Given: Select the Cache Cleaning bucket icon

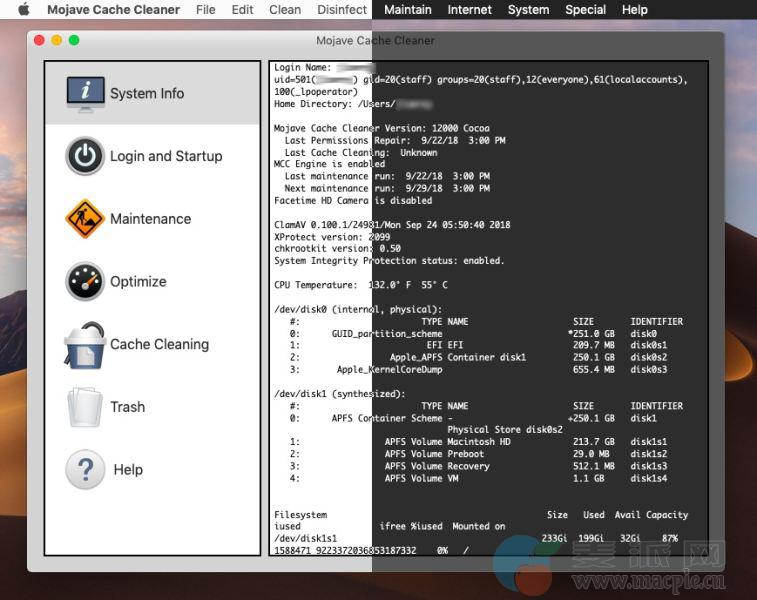Looking at the screenshot, I should pyautogui.click(x=85, y=345).
